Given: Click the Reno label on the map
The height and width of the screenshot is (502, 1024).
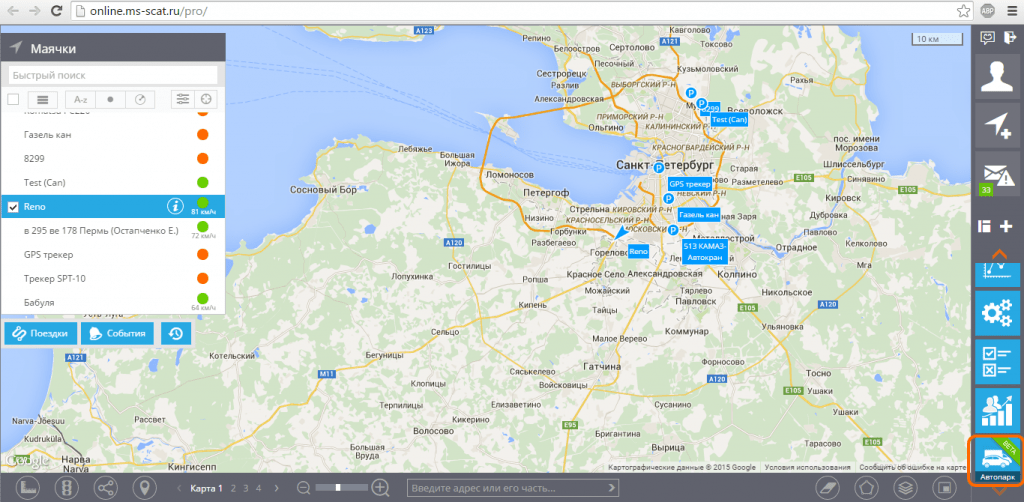Looking at the screenshot, I should click(x=639, y=251).
